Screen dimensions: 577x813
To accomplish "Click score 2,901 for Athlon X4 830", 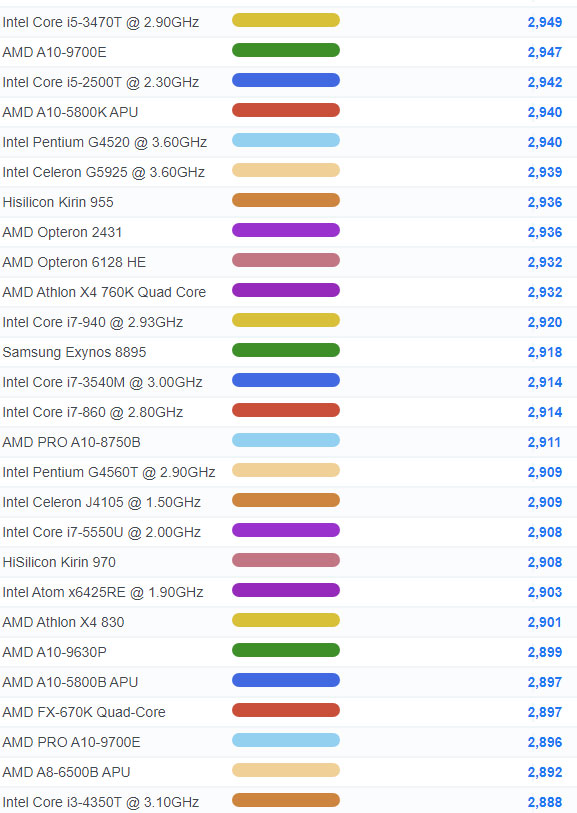I will tap(544, 623).
